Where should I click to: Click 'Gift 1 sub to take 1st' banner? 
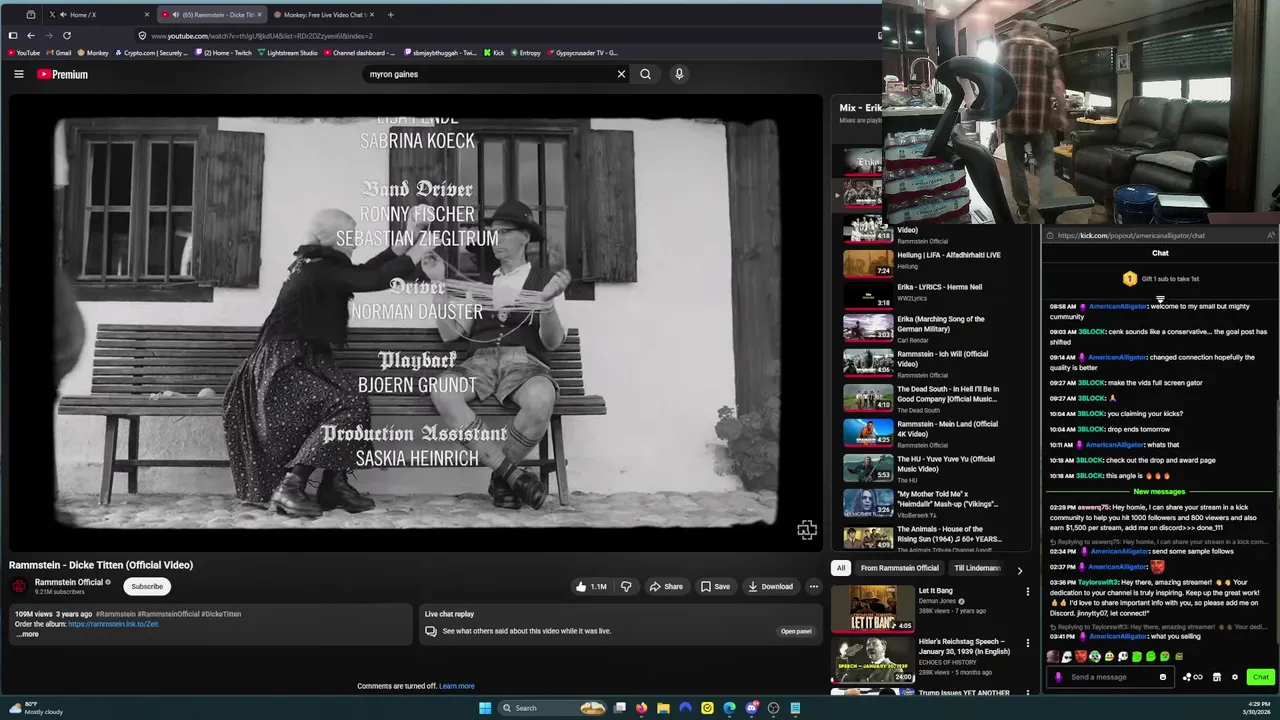tap(1160, 279)
